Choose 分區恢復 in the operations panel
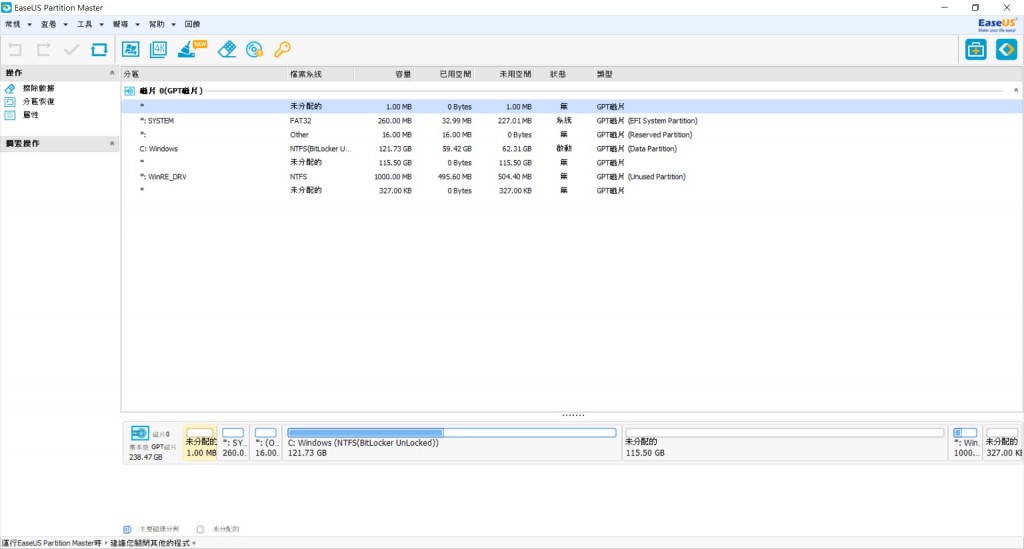Screen dimensions: 1024x549 pos(39,102)
